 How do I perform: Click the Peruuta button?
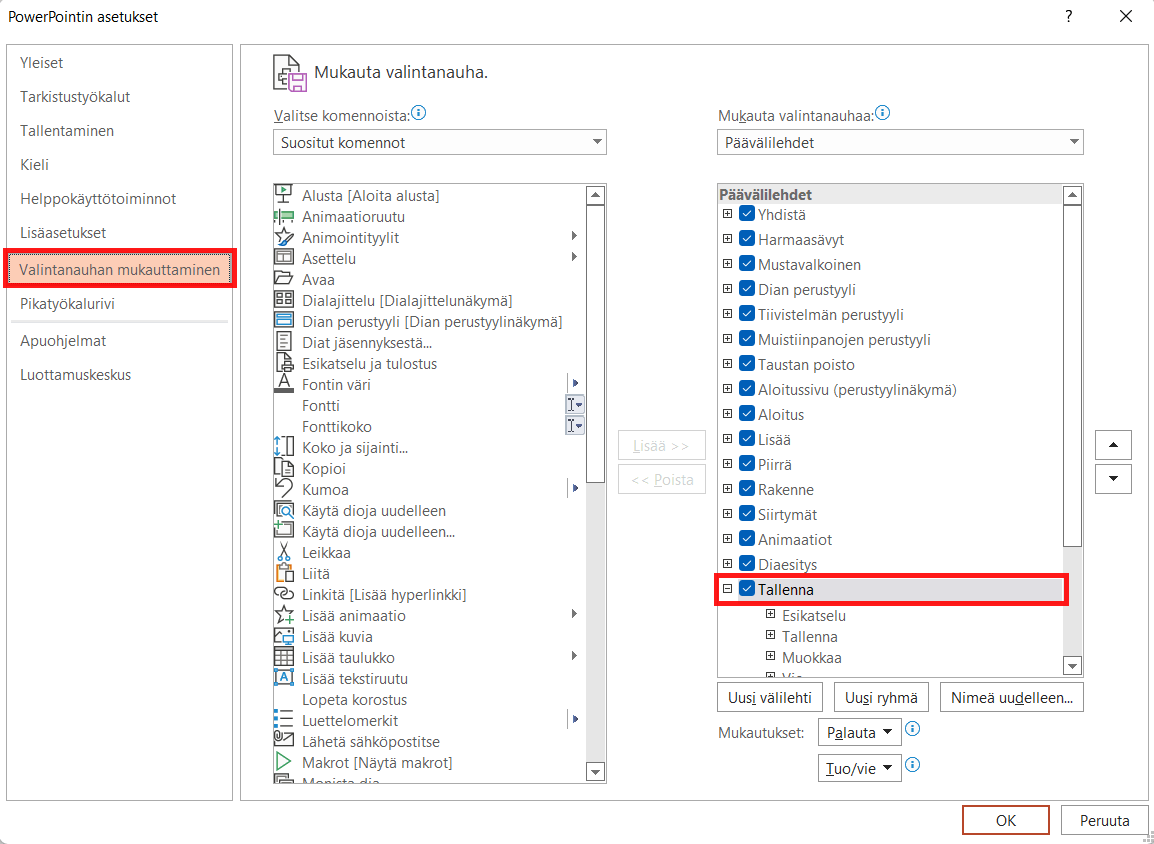1105,820
